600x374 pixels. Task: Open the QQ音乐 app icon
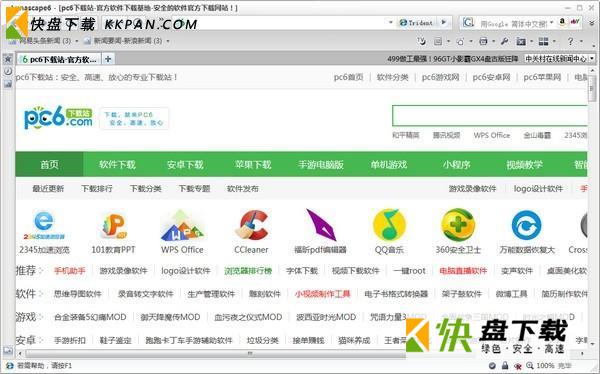tap(389, 225)
